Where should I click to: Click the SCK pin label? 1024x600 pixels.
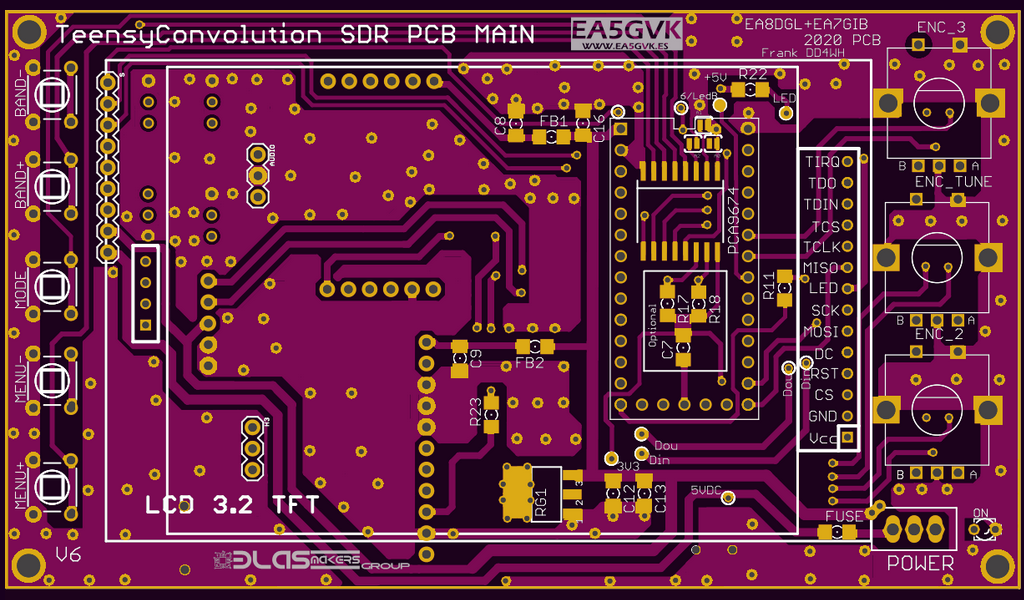click(825, 310)
